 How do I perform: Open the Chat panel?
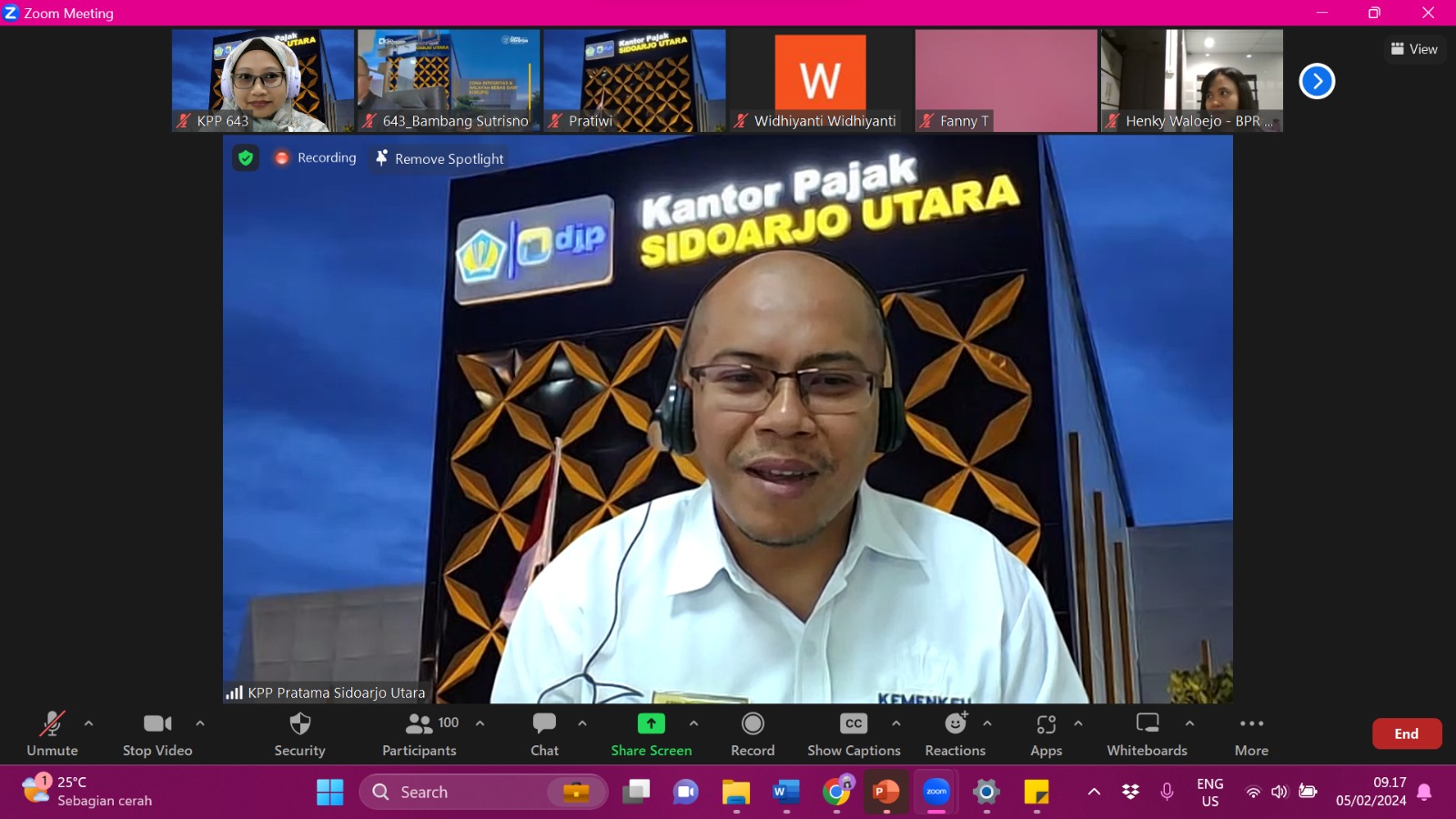tap(544, 733)
